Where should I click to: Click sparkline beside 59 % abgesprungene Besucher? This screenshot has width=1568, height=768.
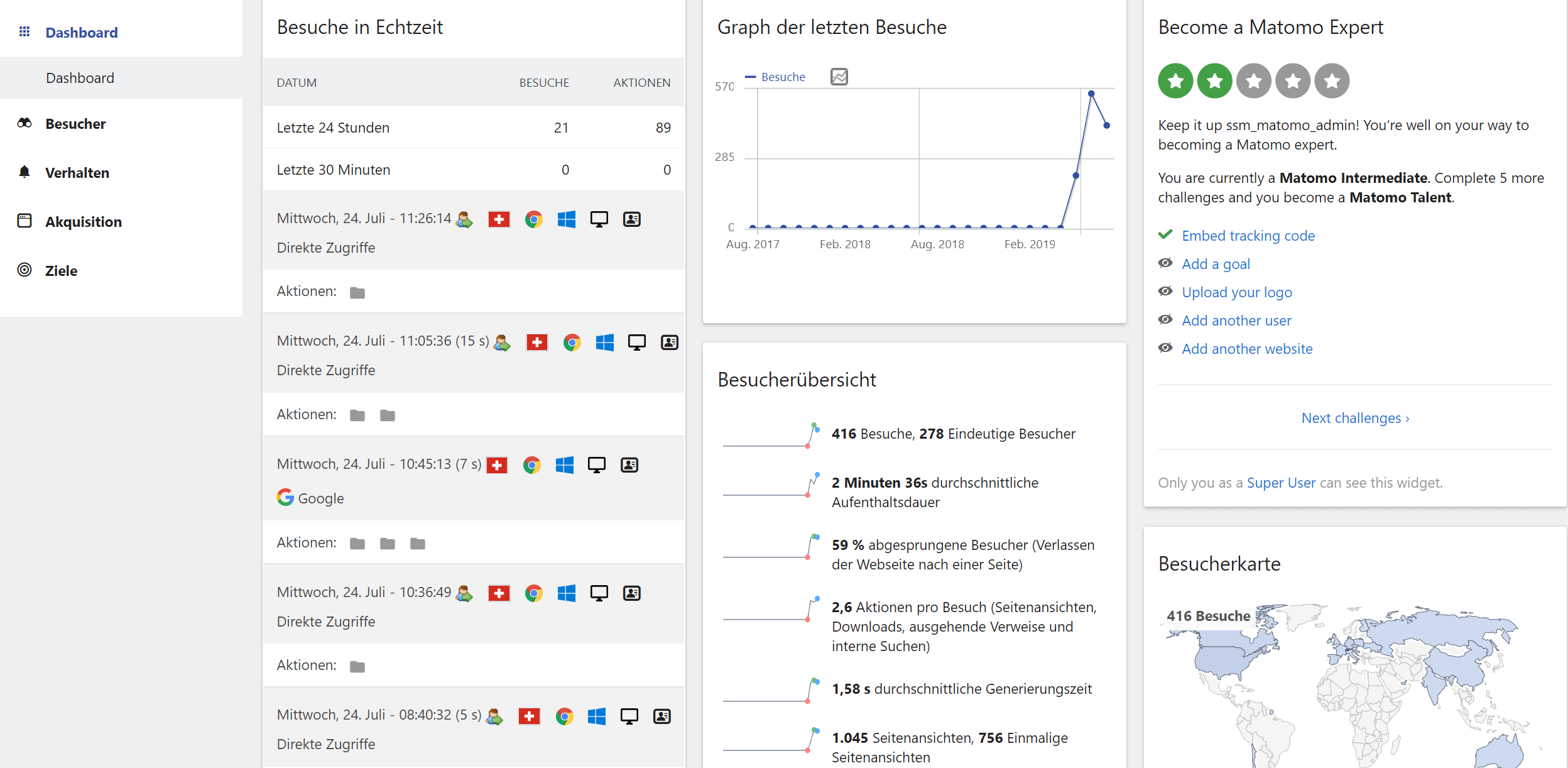point(771,546)
